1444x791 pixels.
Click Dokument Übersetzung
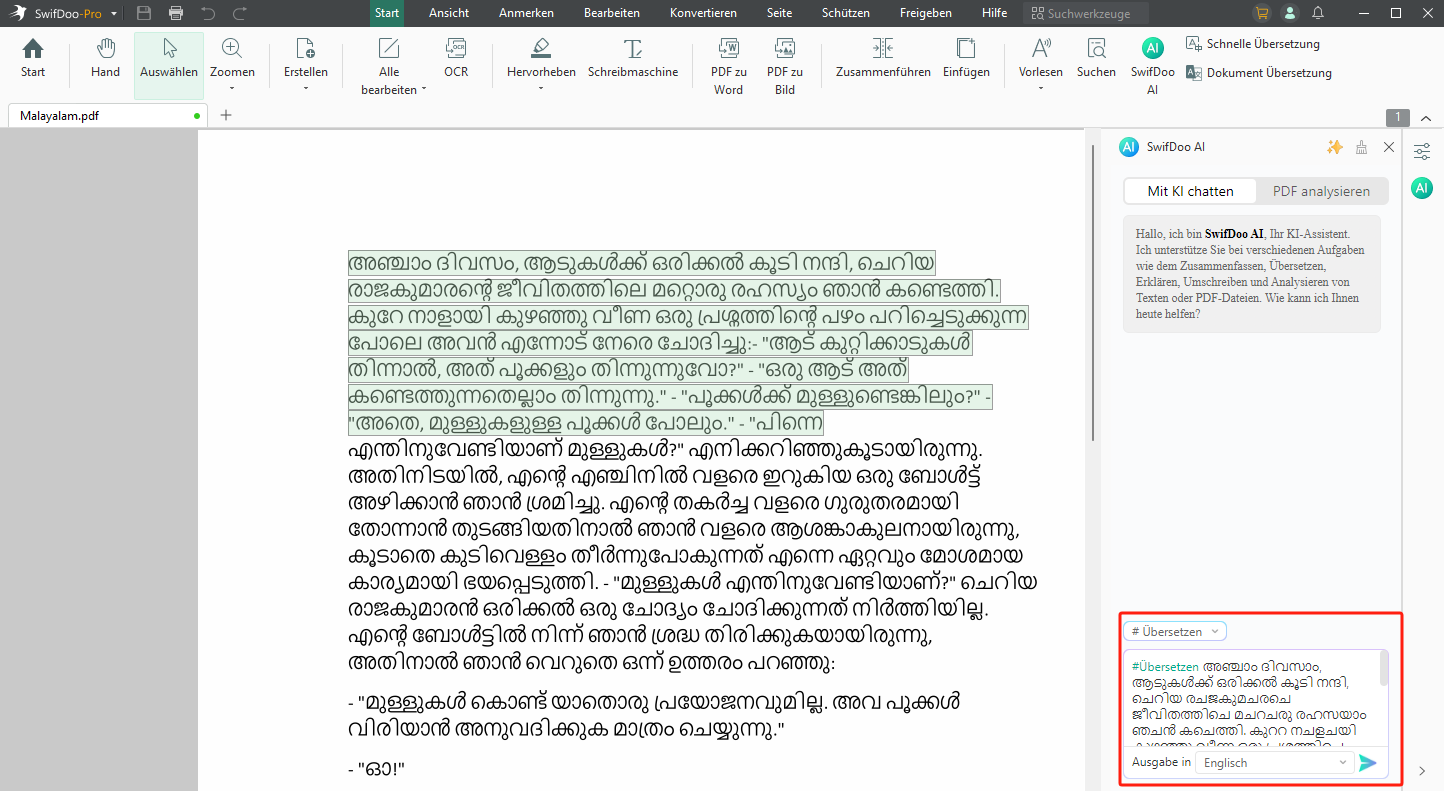pyautogui.click(x=1259, y=72)
